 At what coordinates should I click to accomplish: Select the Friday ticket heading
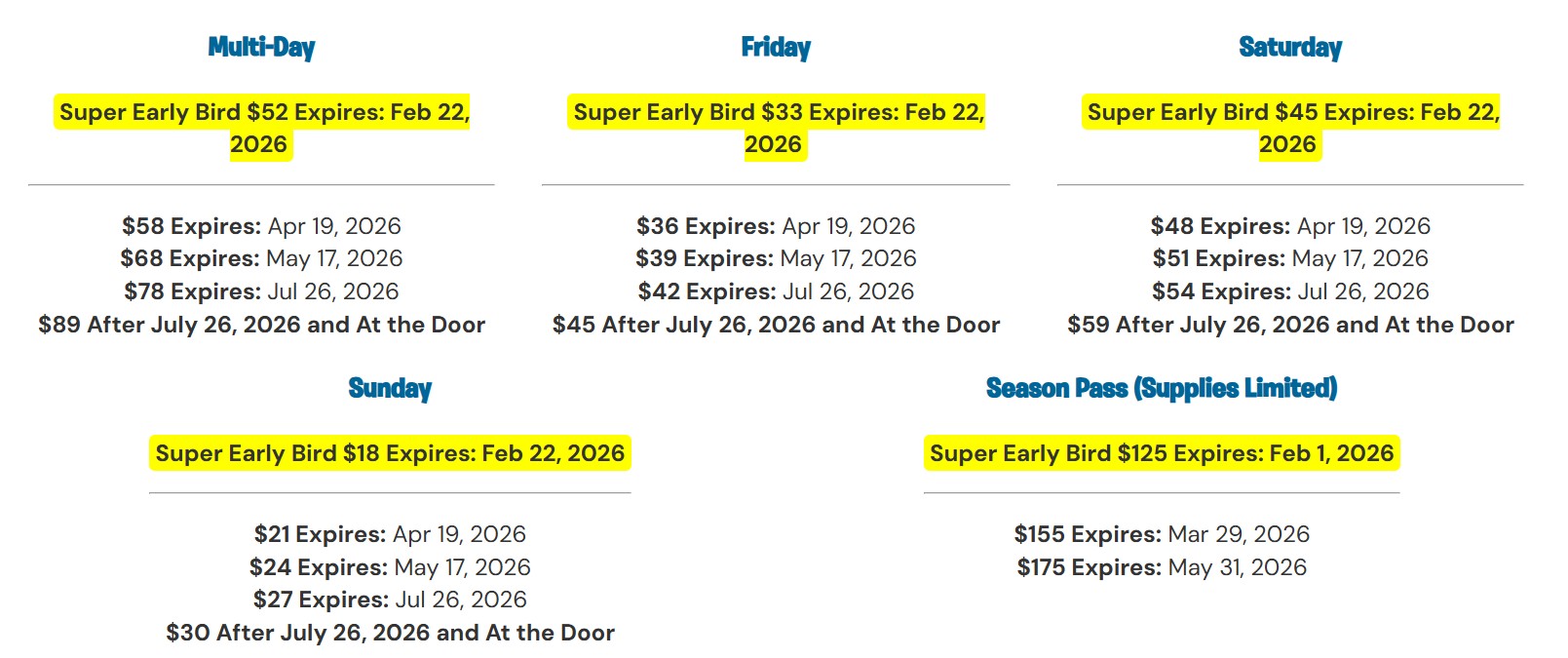(x=776, y=47)
